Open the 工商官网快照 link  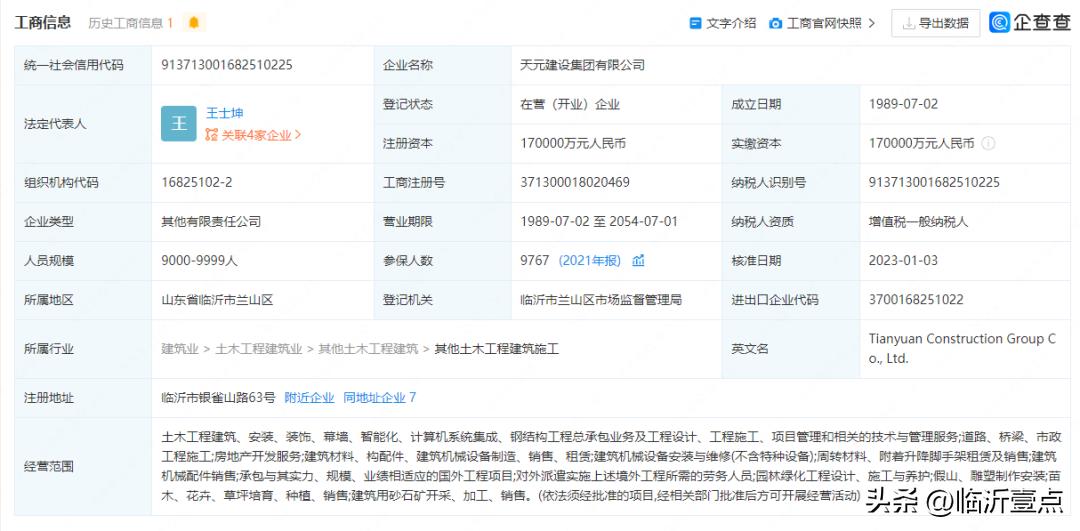(824, 23)
